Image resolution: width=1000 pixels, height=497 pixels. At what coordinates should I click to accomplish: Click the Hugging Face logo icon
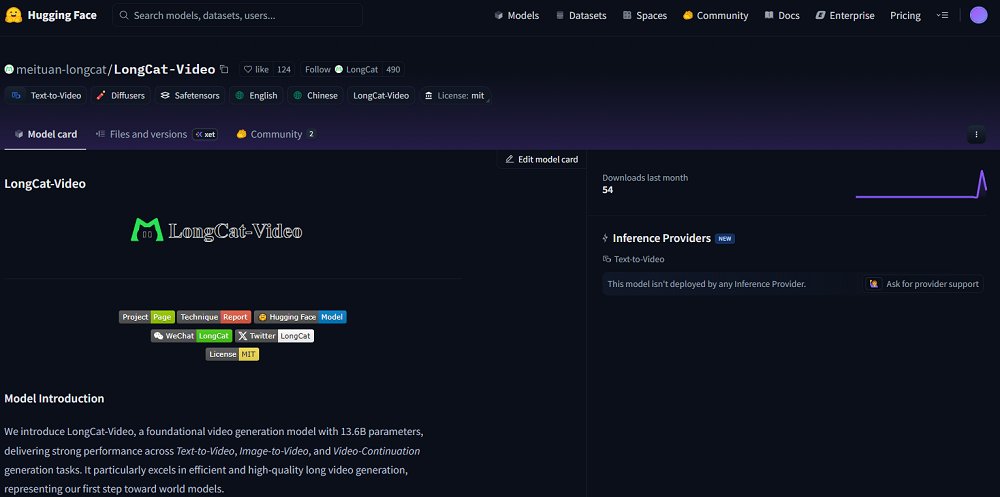pos(14,15)
